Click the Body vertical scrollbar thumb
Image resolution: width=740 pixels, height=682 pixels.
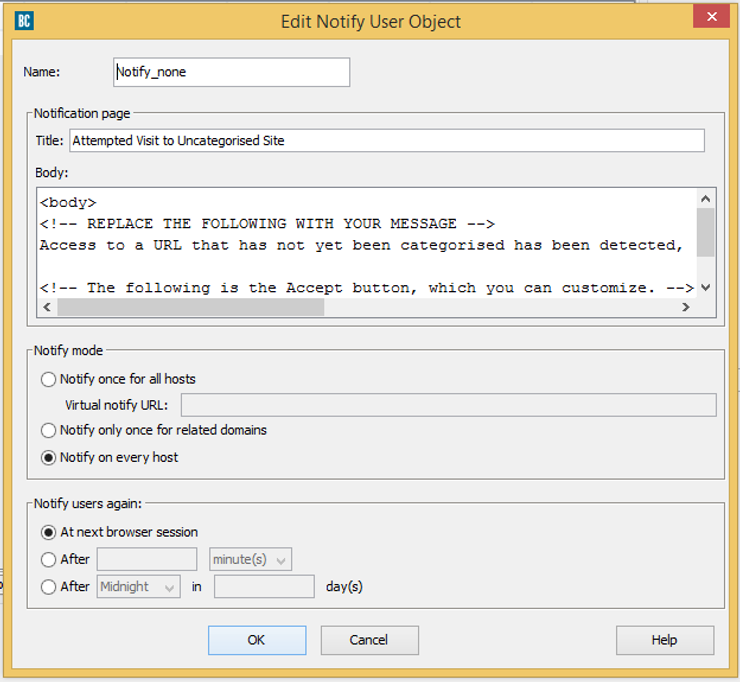pos(706,232)
